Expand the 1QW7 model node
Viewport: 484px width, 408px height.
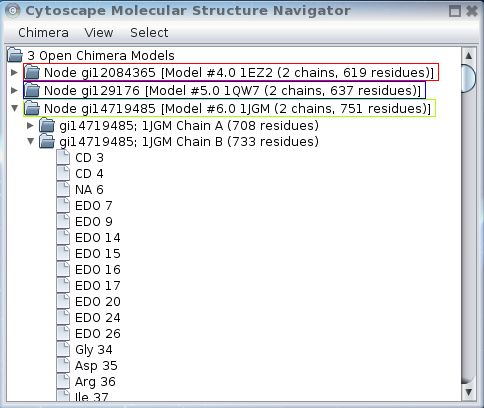[x=14, y=90]
